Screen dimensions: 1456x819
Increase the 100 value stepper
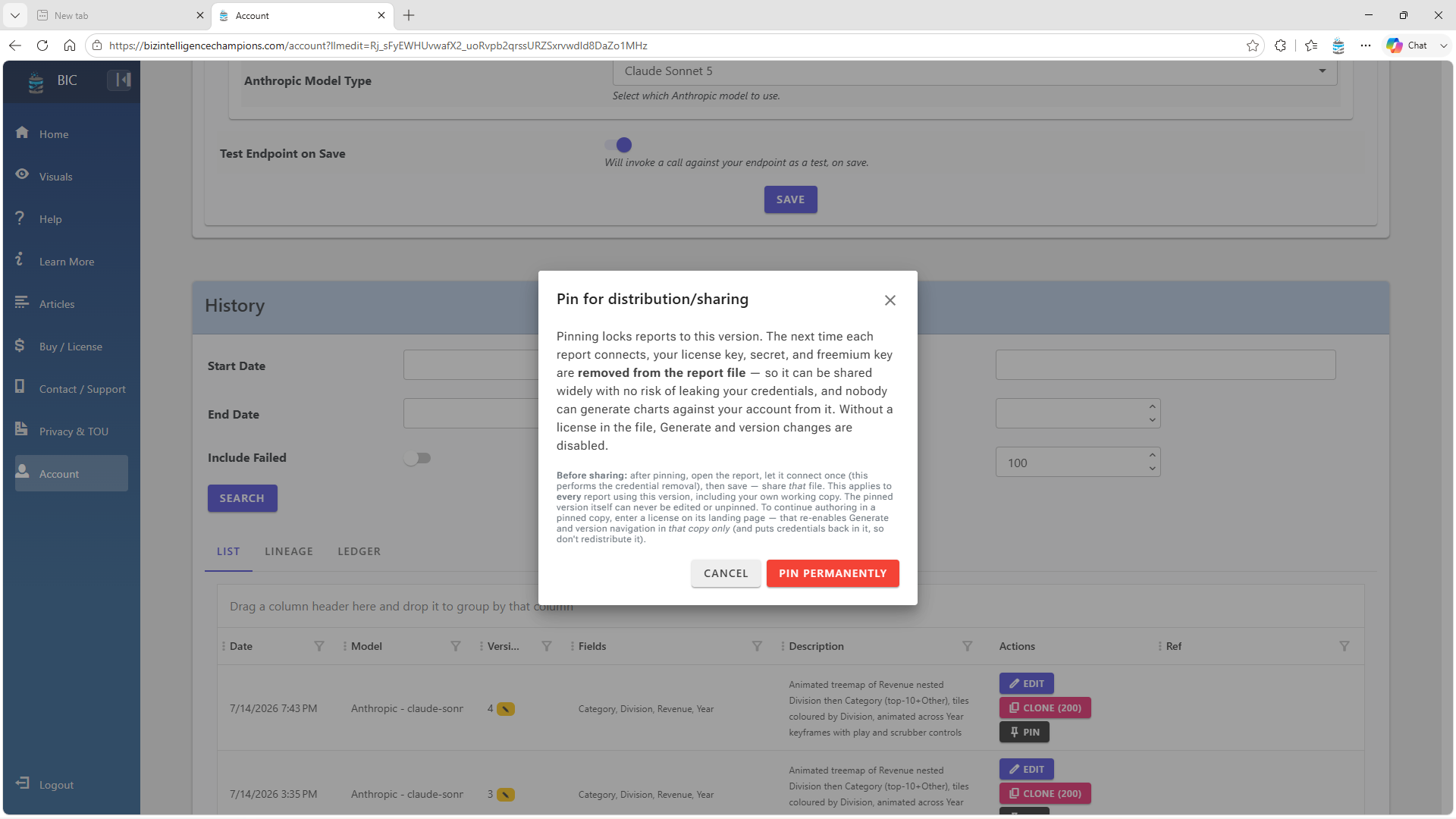pos(1152,455)
